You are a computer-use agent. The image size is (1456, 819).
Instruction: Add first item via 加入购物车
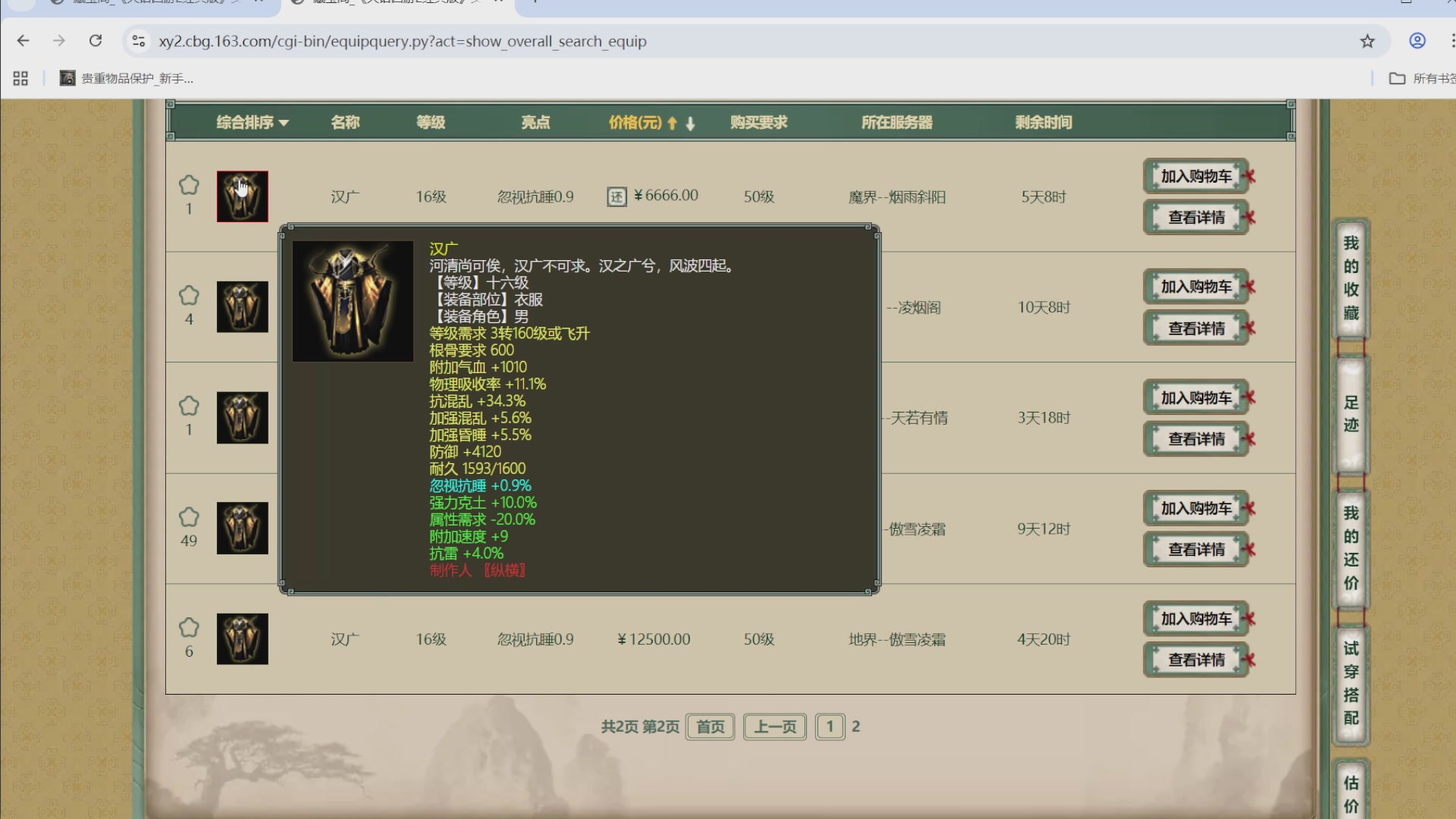pos(1196,176)
